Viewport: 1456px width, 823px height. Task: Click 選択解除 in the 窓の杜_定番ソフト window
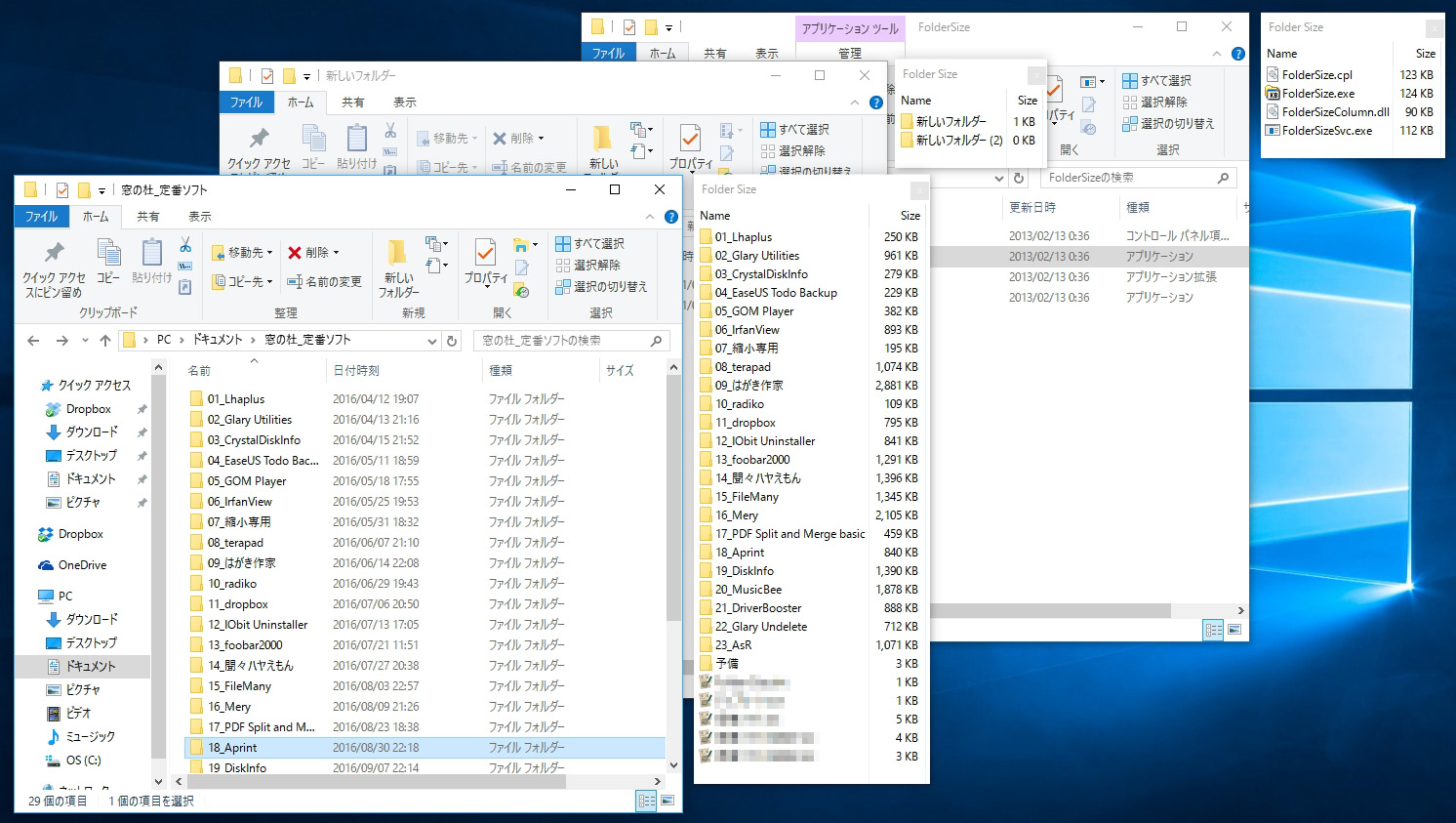(x=588, y=265)
